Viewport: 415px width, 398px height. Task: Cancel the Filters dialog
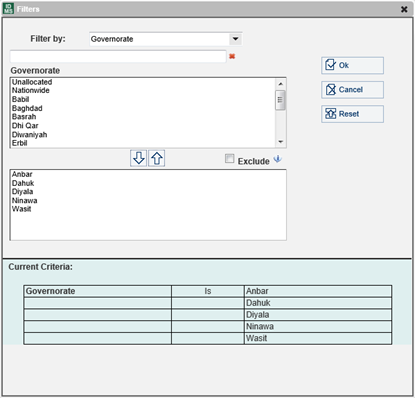(x=352, y=90)
